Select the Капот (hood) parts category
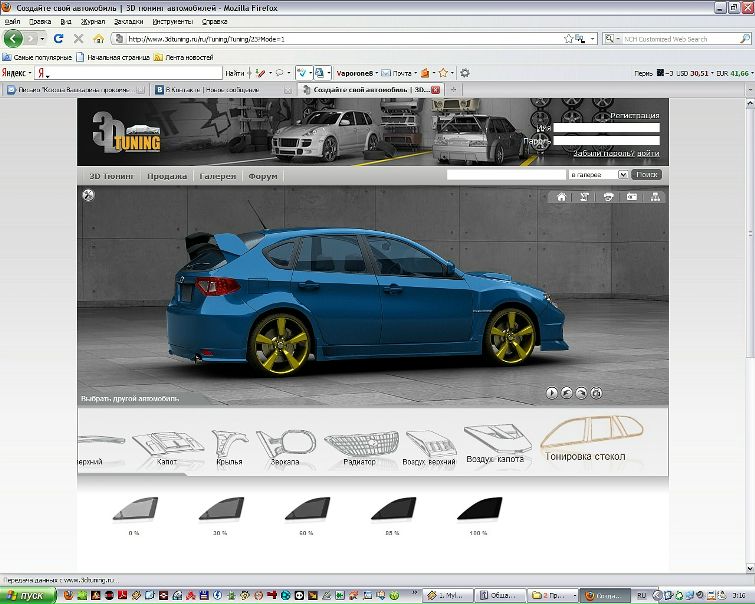This screenshot has height=604, width=755. (167, 448)
